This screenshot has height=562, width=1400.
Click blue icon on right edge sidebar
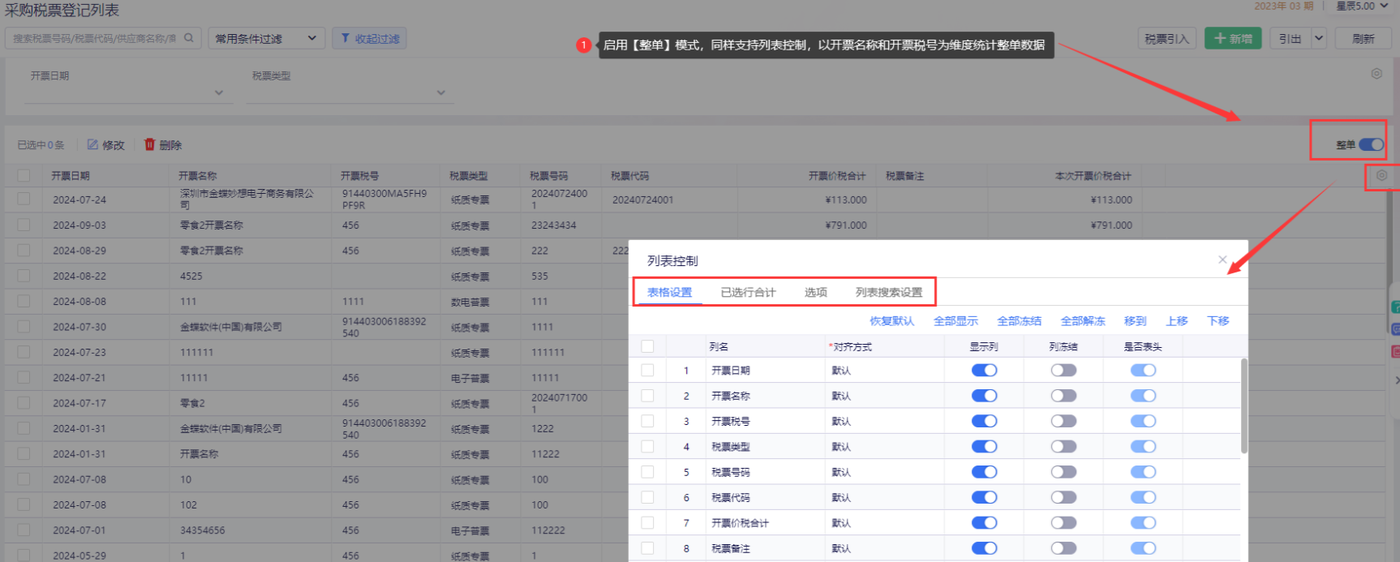click(1395, 328)
